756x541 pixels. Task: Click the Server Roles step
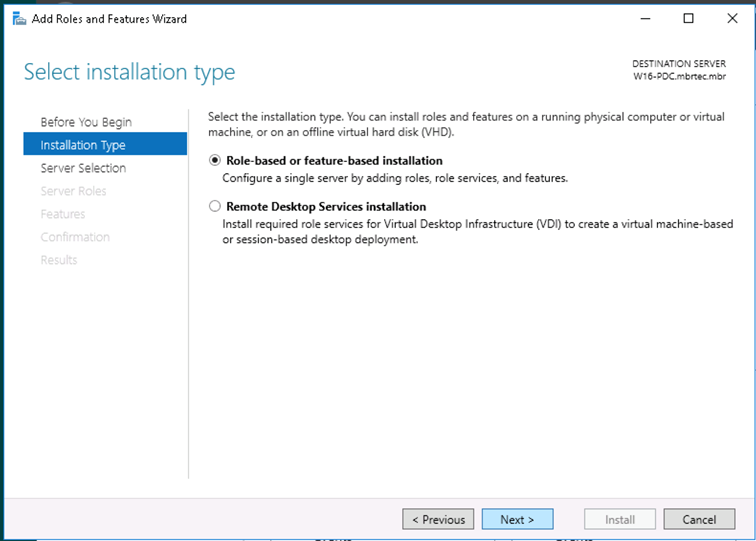(x=73, y=191)
